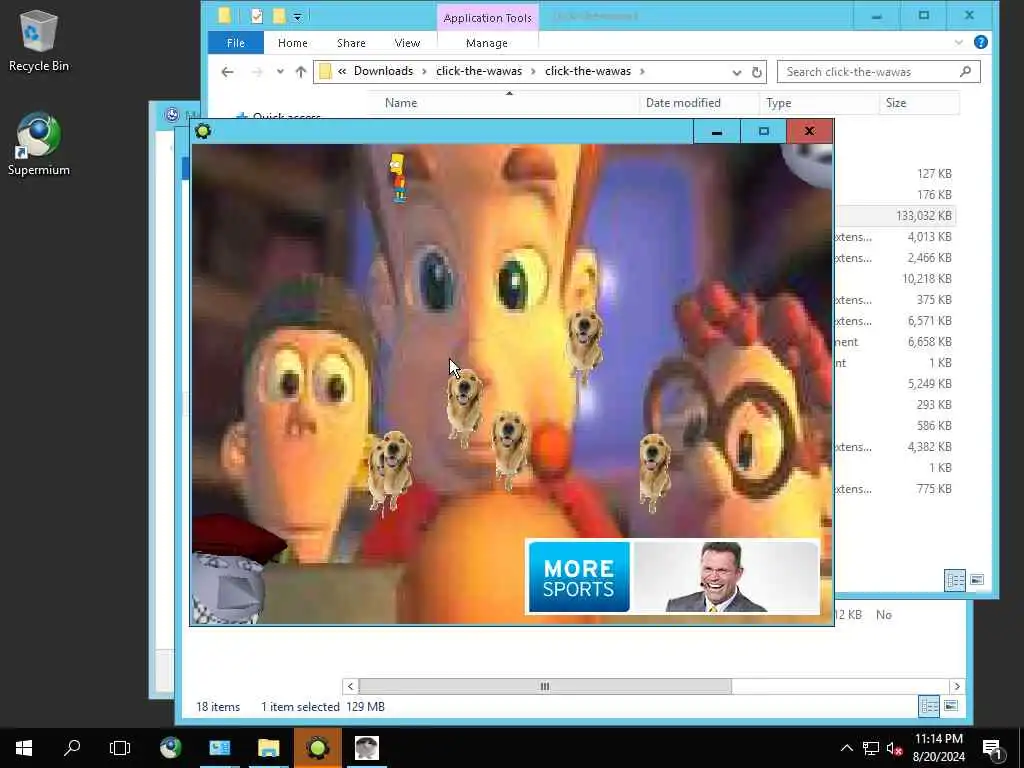Go up one folder level in Explorer

tap(300, 72)
